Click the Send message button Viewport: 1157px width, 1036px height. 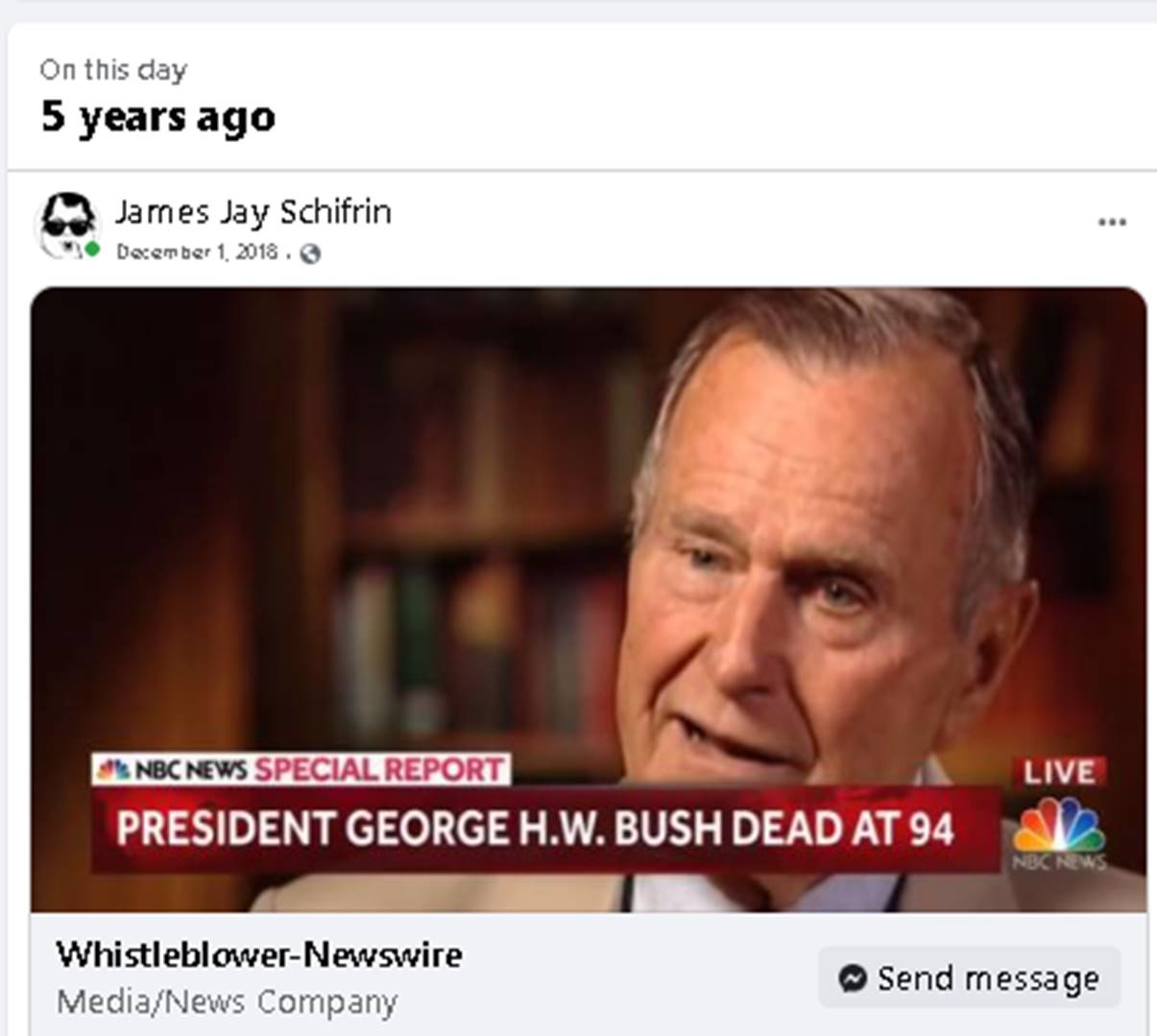[969, 977]
